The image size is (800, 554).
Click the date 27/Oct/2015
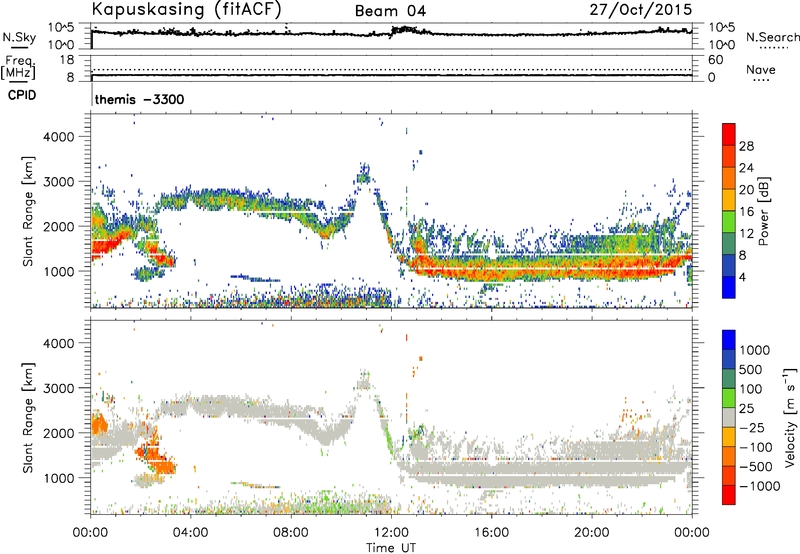[x=641, y=10]
